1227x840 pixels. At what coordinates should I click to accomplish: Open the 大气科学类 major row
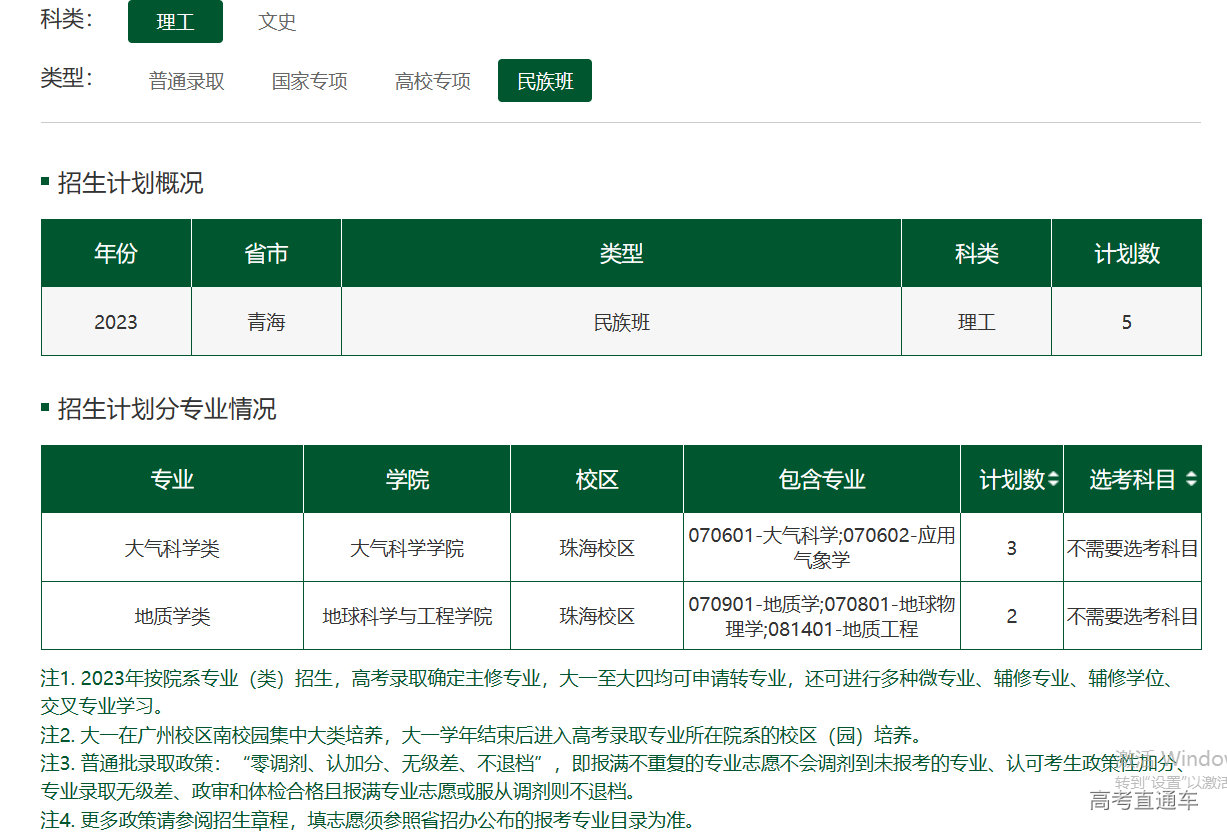pyautogui.click(x=172, y=549)
